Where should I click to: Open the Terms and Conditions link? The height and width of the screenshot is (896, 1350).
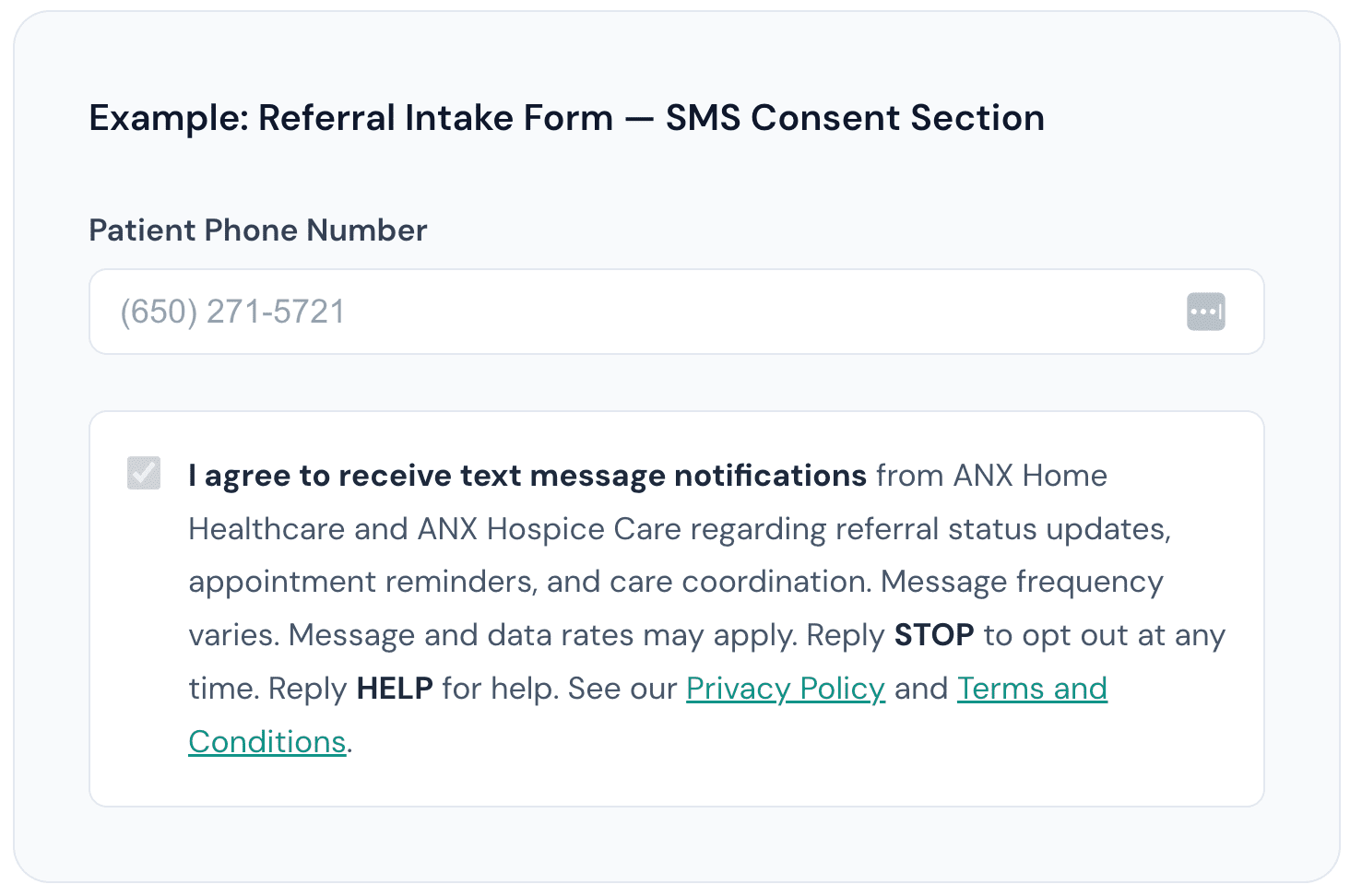pyautogui.click(x=1032, y=688)
